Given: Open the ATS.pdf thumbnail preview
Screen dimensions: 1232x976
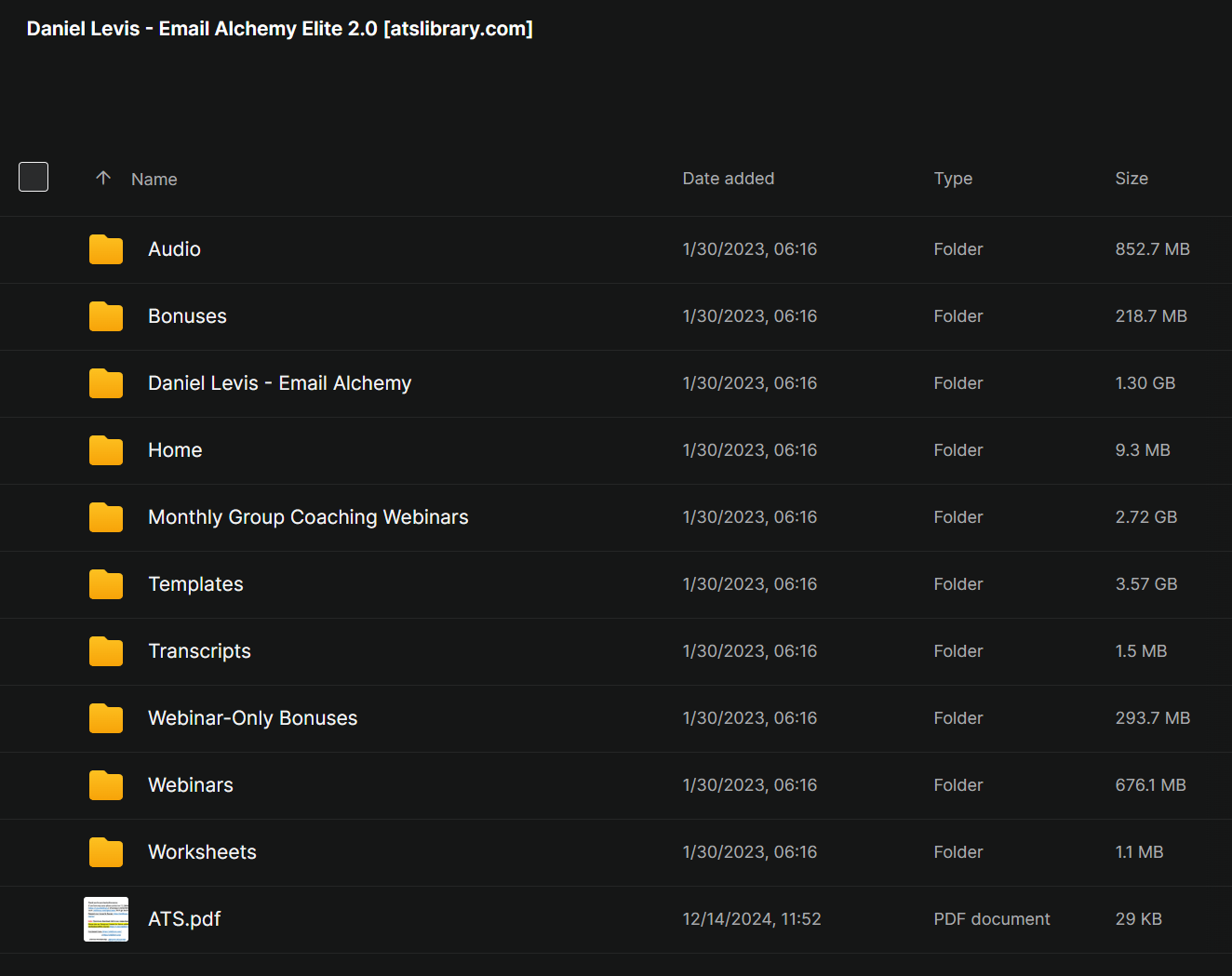Looking at the screenshot, I should (x=106, y=919).
